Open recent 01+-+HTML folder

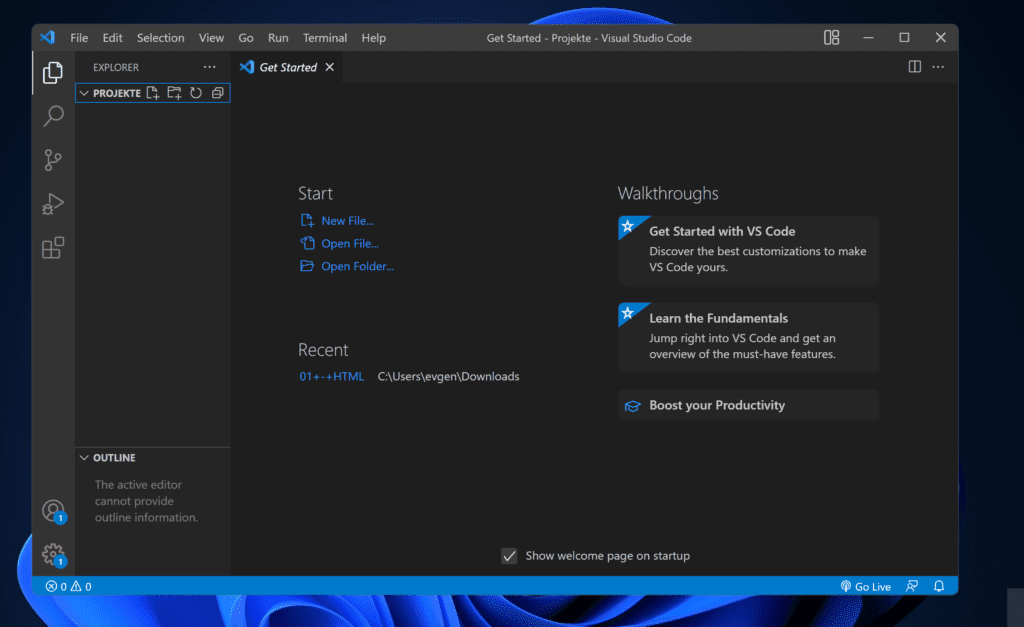[332, 377]
